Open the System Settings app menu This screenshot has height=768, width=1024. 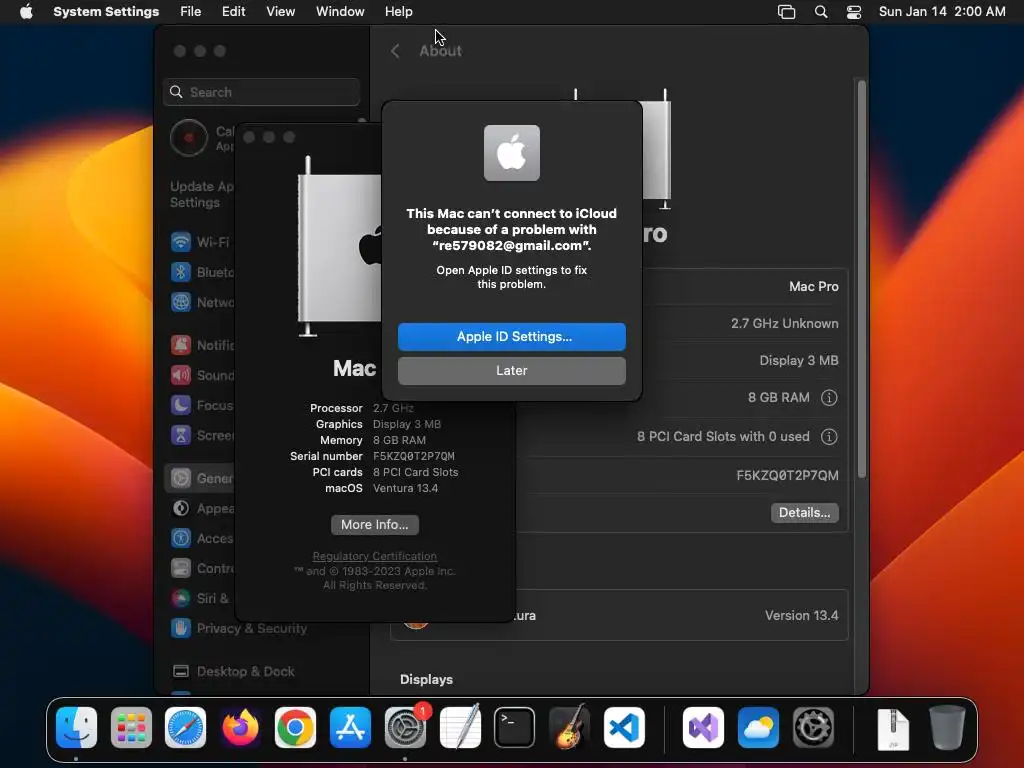[x=106, y=12]
